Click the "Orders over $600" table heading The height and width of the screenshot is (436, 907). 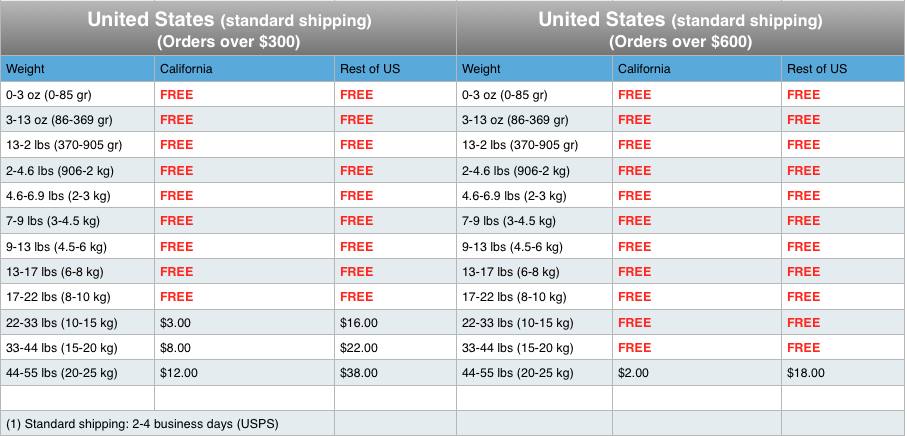point(681,42)
